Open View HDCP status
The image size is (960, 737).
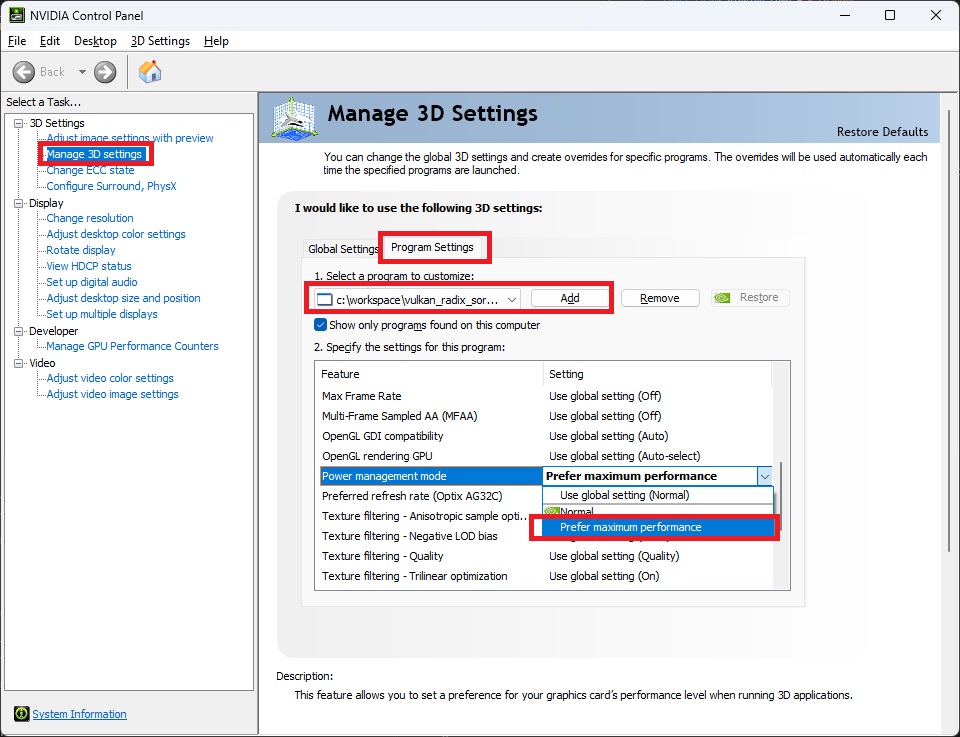point(89,266)
